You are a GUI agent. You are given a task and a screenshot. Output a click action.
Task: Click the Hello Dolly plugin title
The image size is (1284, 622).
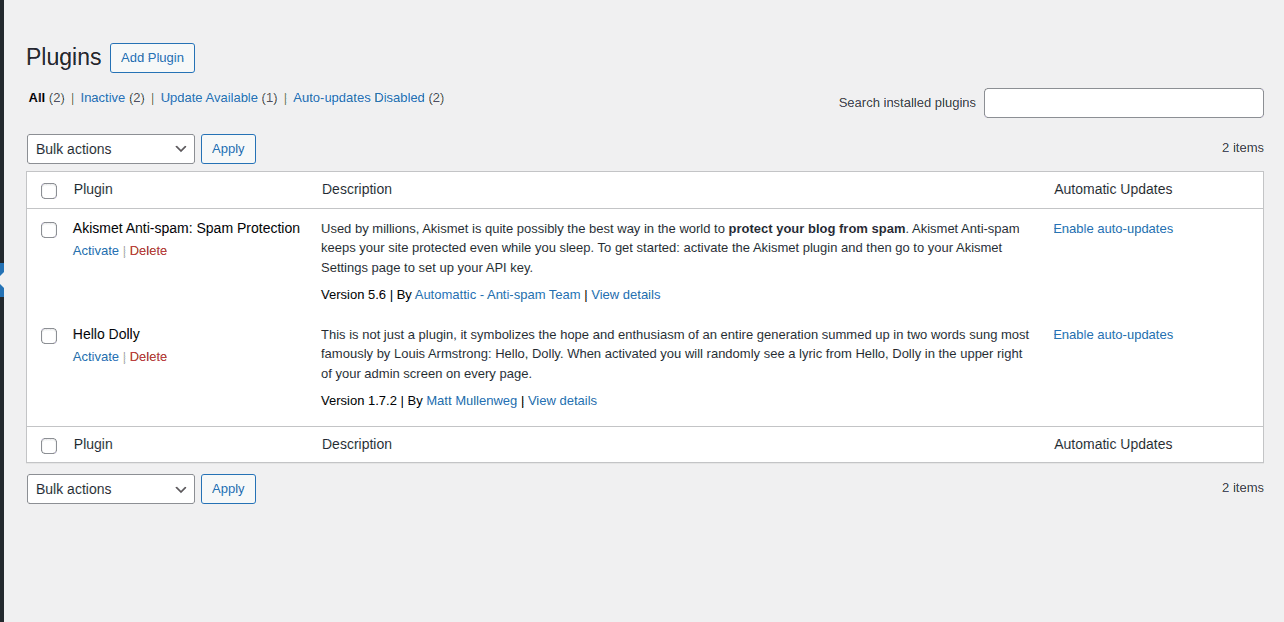106,334
